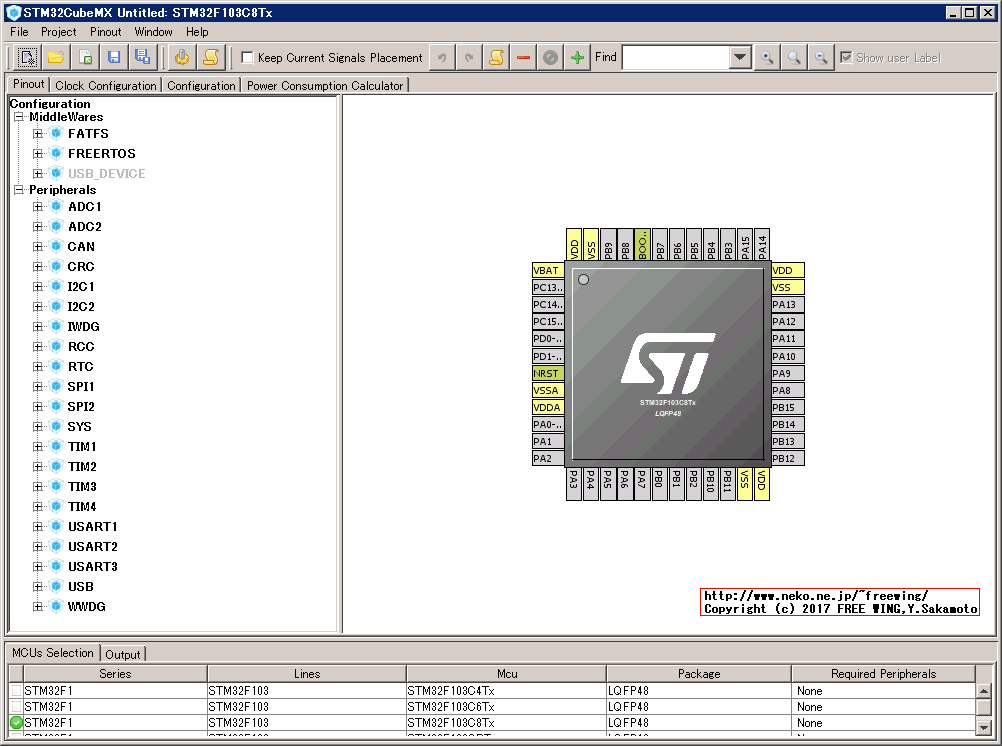Expand the USB peripheral node

pyautogui.click(x=38, y=586)
